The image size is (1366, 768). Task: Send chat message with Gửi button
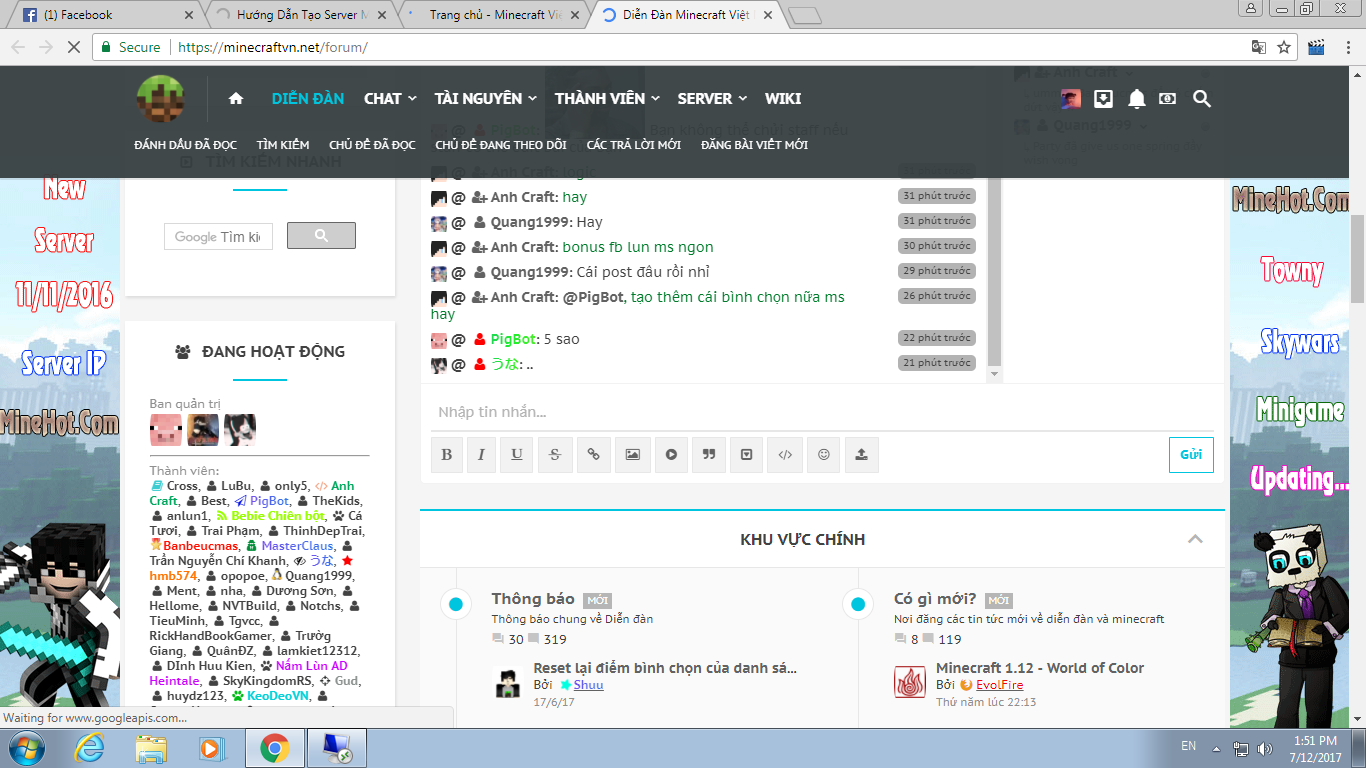coord(1191,454)
